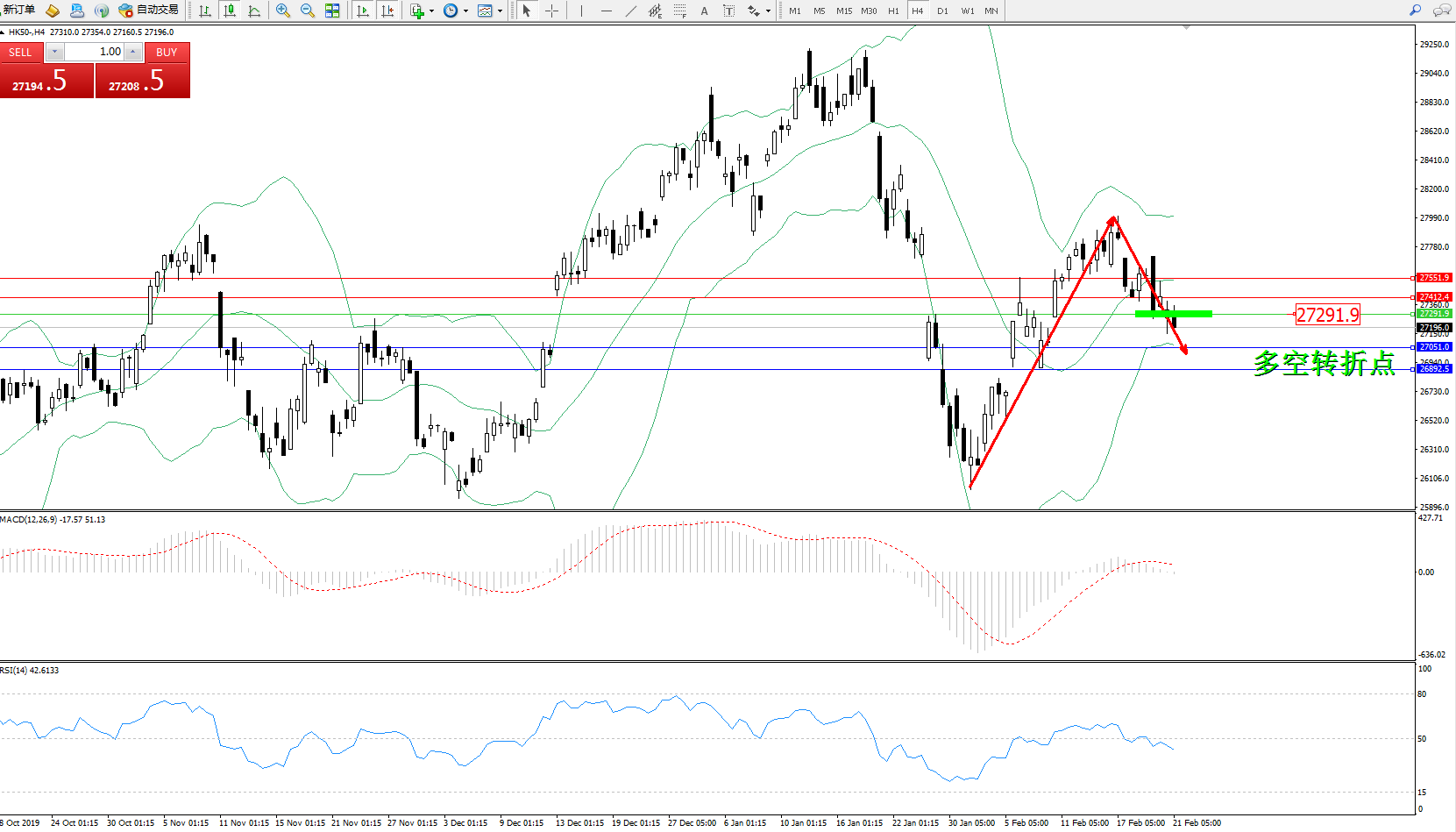The width and height of the screenshot is (1456, 832).
Task: Increase lot size with the up arrow
Action: tap(133, 52)
